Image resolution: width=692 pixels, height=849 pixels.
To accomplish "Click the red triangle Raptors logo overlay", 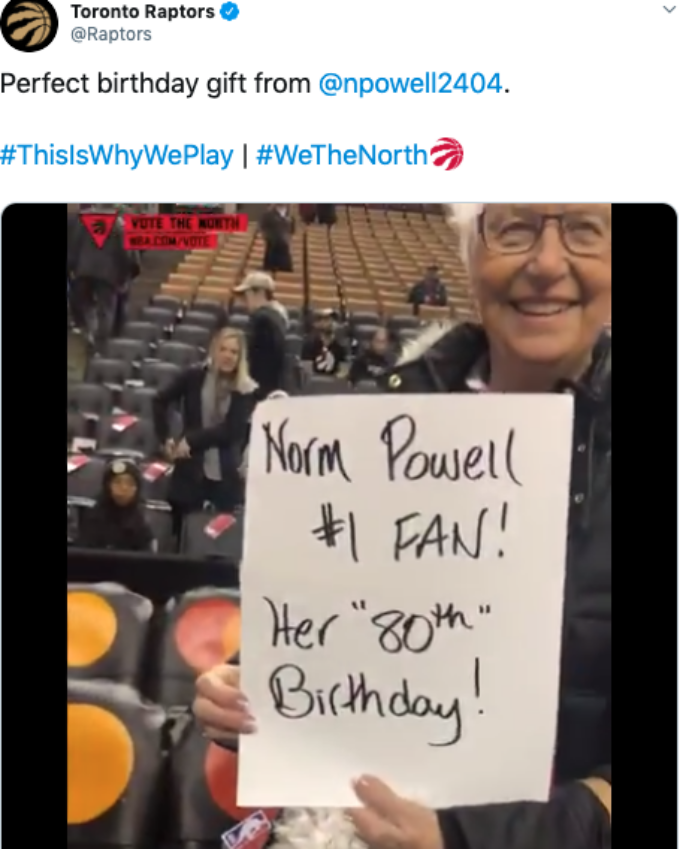I will click(x=99, y=230).
